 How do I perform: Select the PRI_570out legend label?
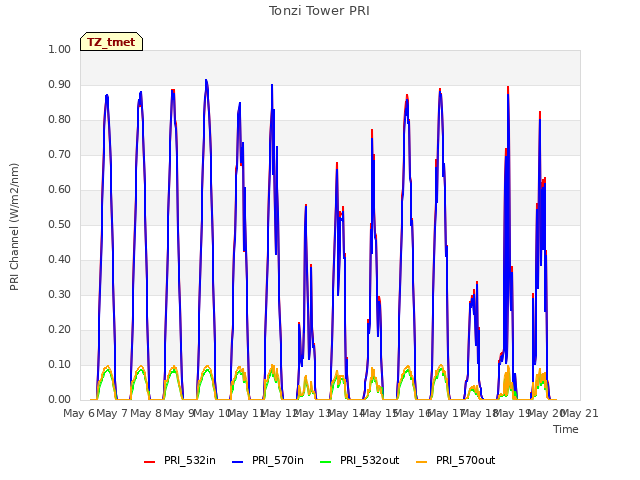(x=465, y=460)
